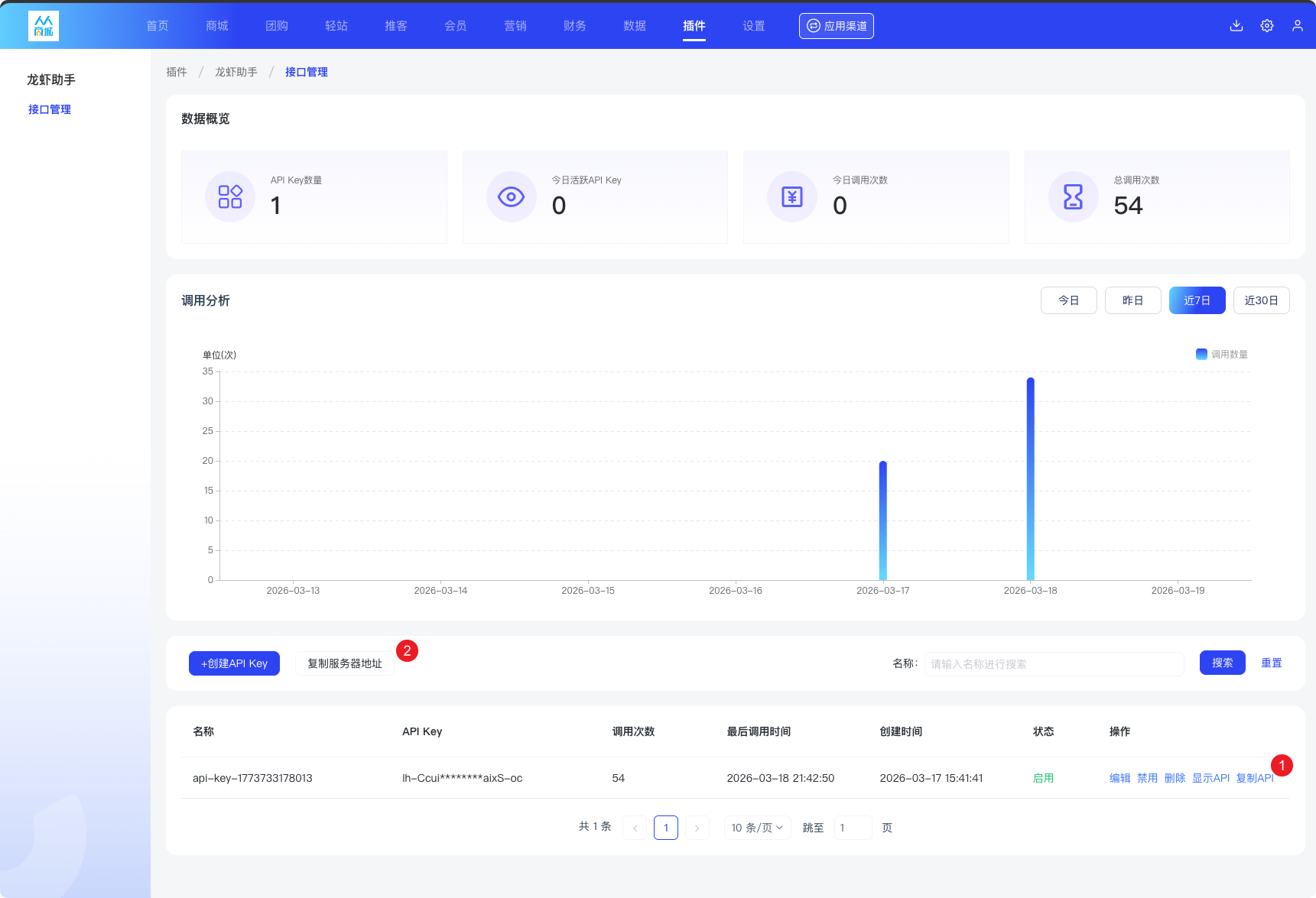Click the API Key数量 grid icon
Screen dimensions: 1316x898
[x=230, y=197]
